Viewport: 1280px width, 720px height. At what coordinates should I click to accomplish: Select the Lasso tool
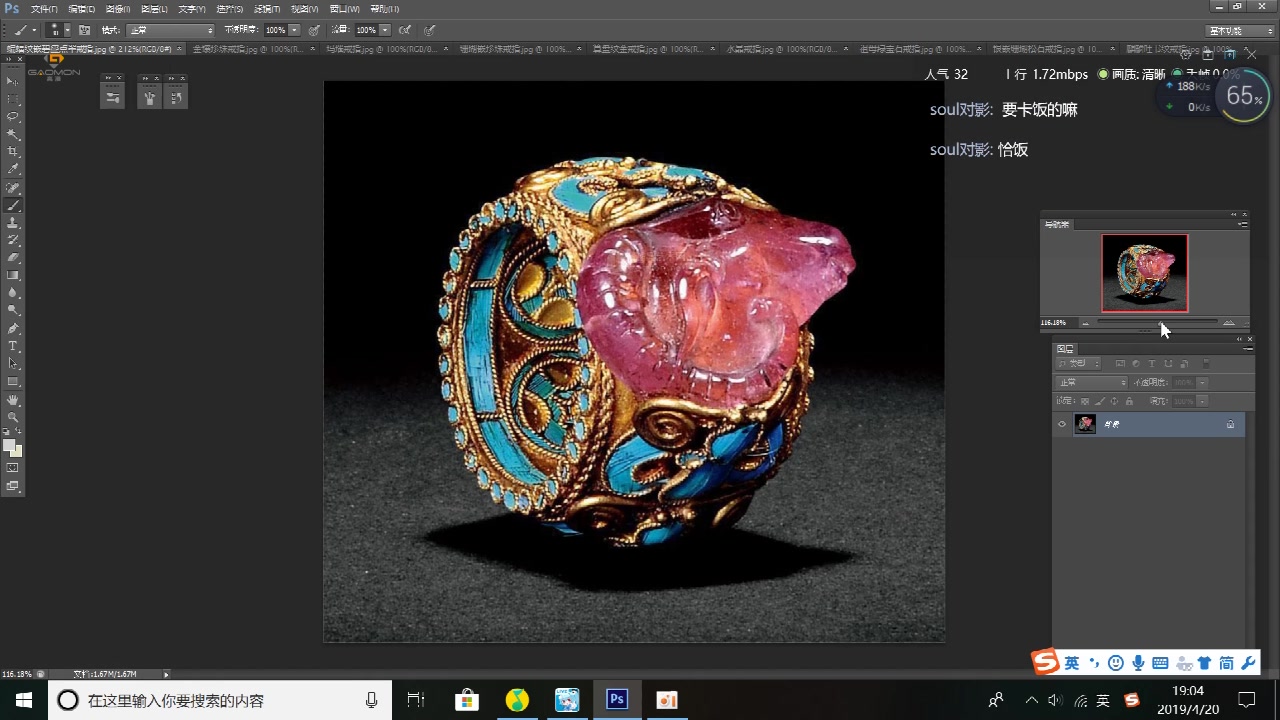pyautogui.click(x=13, y=116)
